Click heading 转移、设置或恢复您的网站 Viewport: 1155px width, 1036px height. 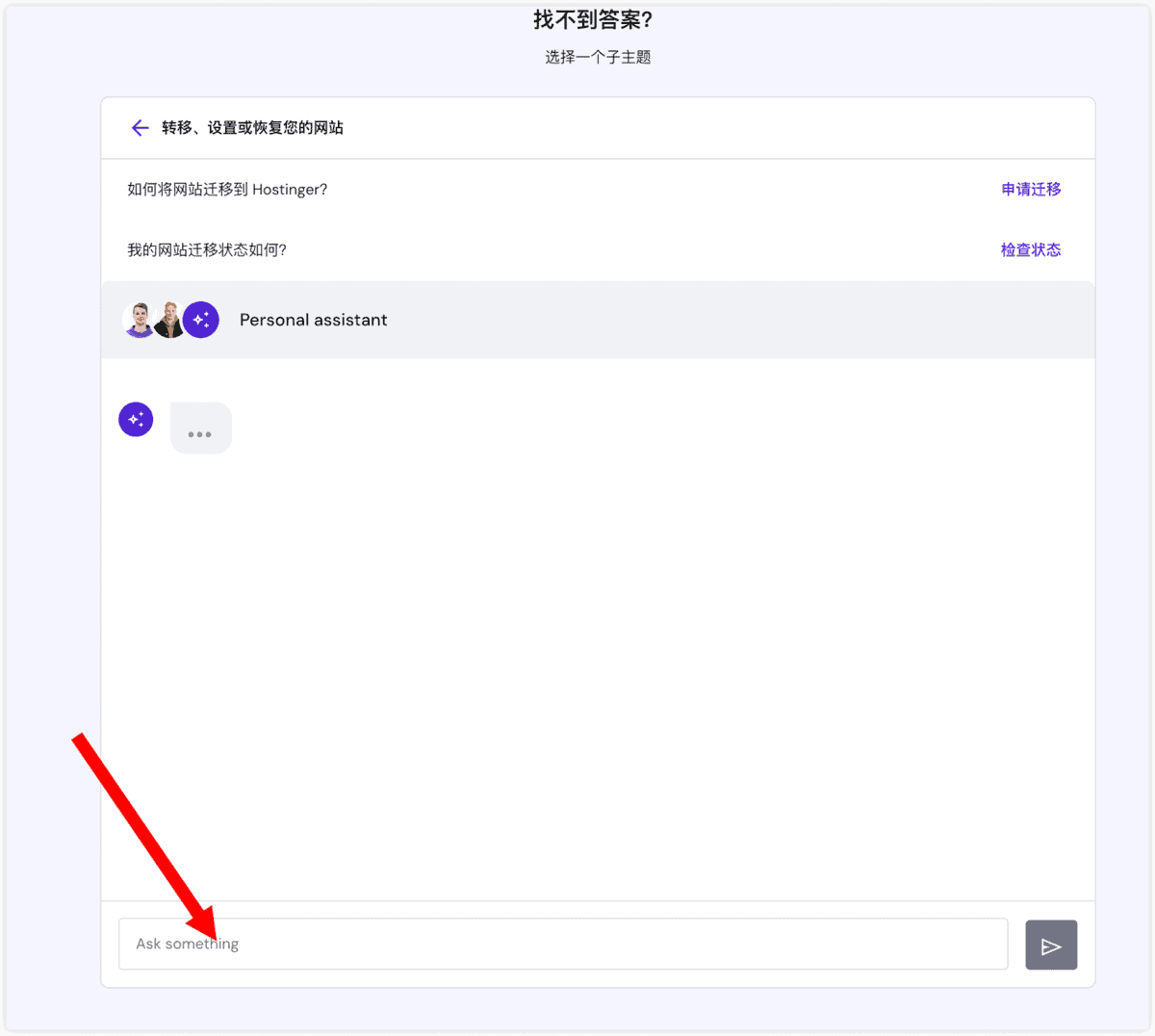pyautogui.click(x=252, y=128)
